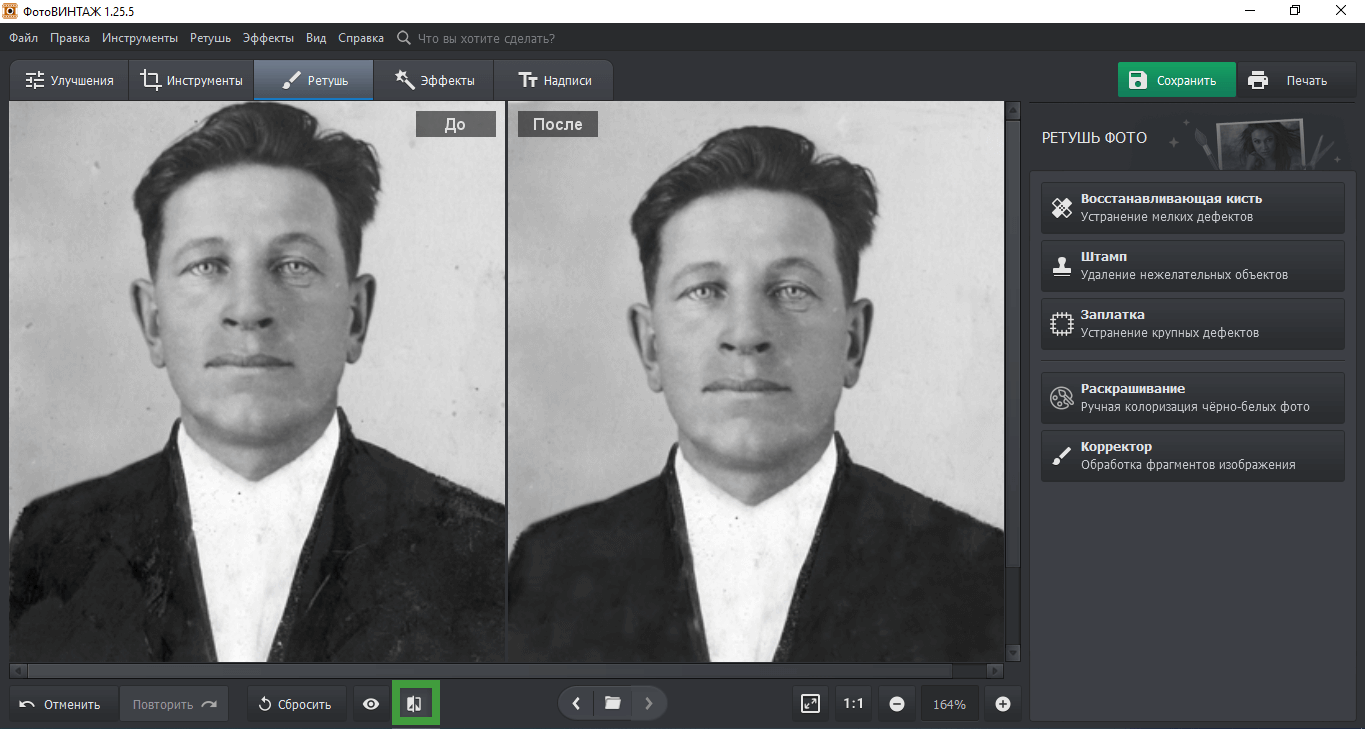Click the green Сохранить button
The image size is (1365, 729).
pyautogui.click(x=1176, y=81)
